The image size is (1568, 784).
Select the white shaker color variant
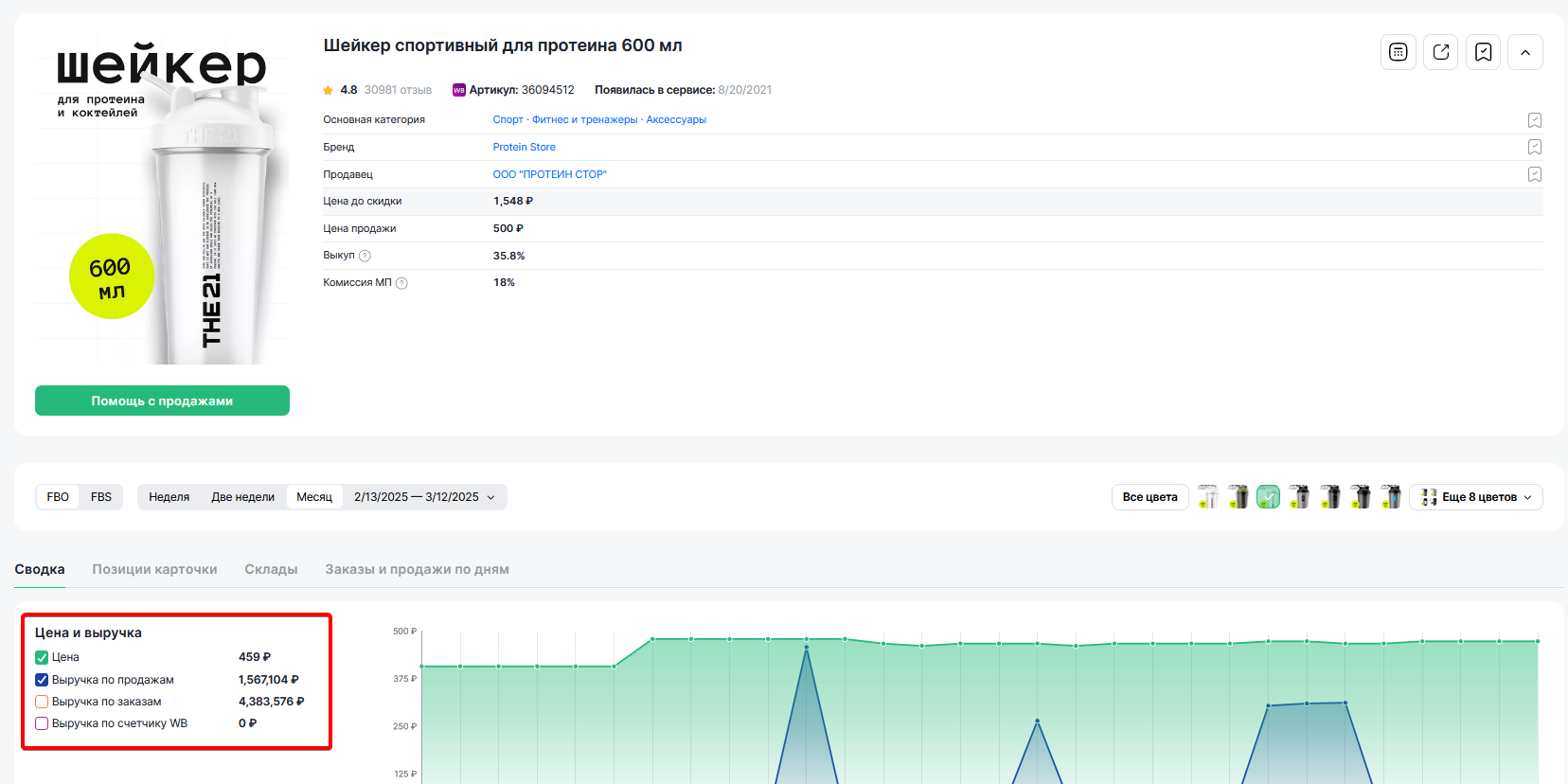point(1208,497)
